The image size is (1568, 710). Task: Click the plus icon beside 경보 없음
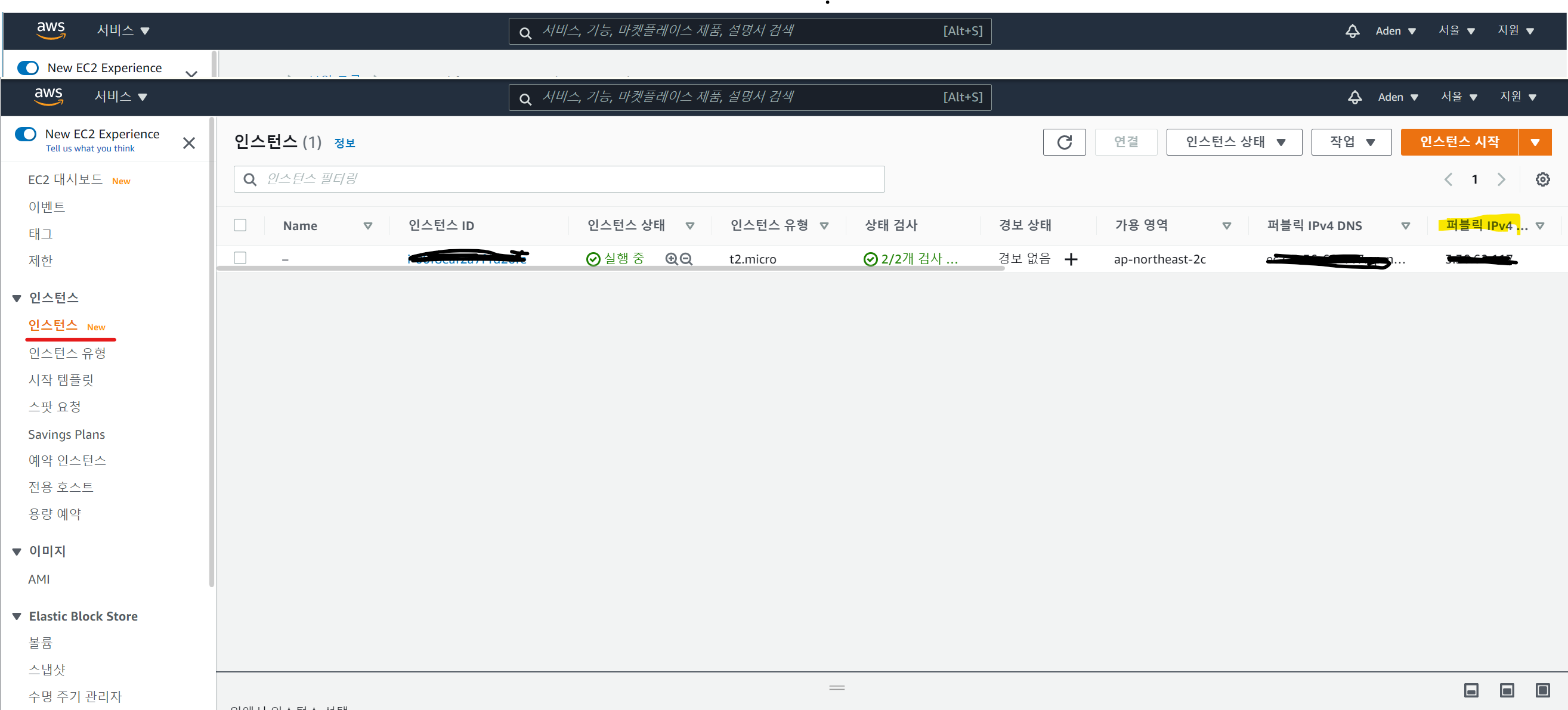tap(1071, 259)
